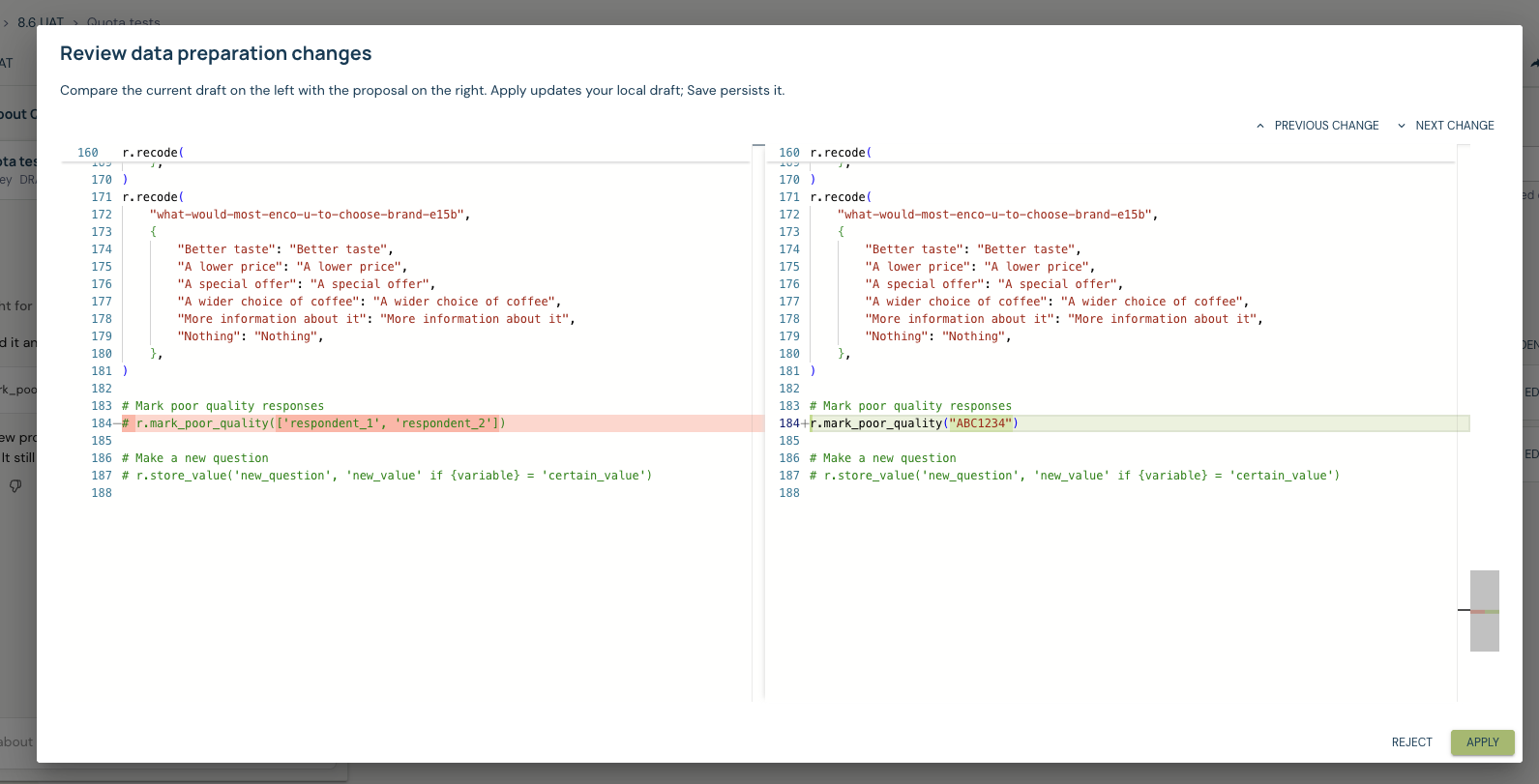Viewport: 1539px width, 784px height.
Task: Click the "A special offer" line in the left pane
Action: click(307, 284)
